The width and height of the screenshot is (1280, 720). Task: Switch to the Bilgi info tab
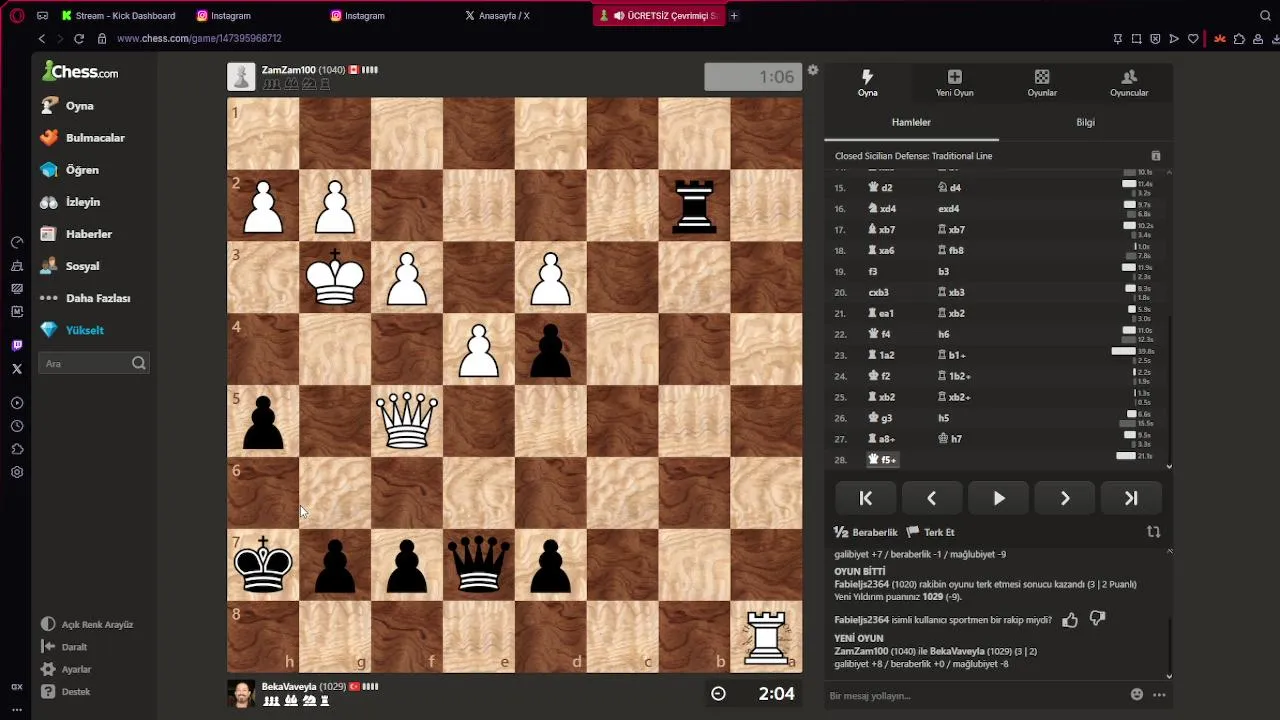1085,122
